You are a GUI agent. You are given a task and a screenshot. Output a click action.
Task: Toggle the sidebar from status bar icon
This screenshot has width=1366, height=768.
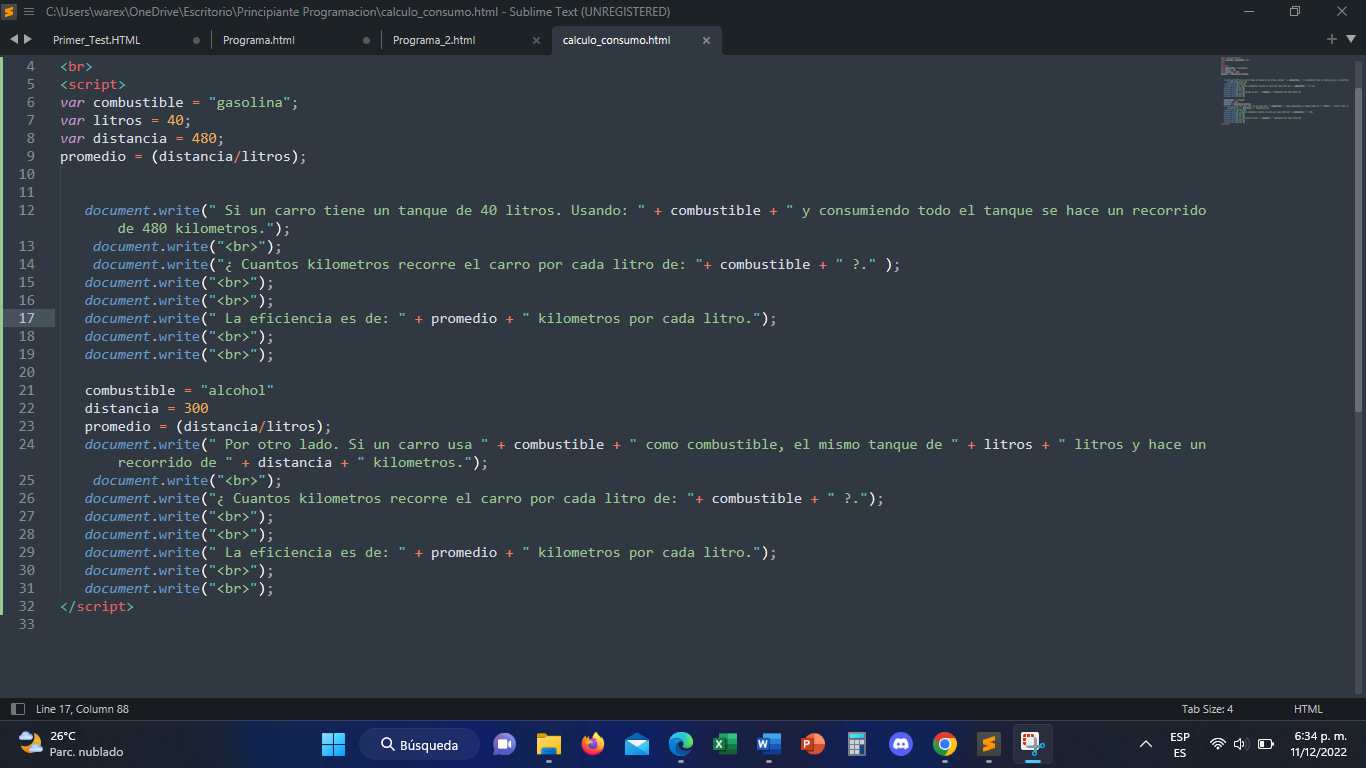pyautogui.click(x=17, y=709)
